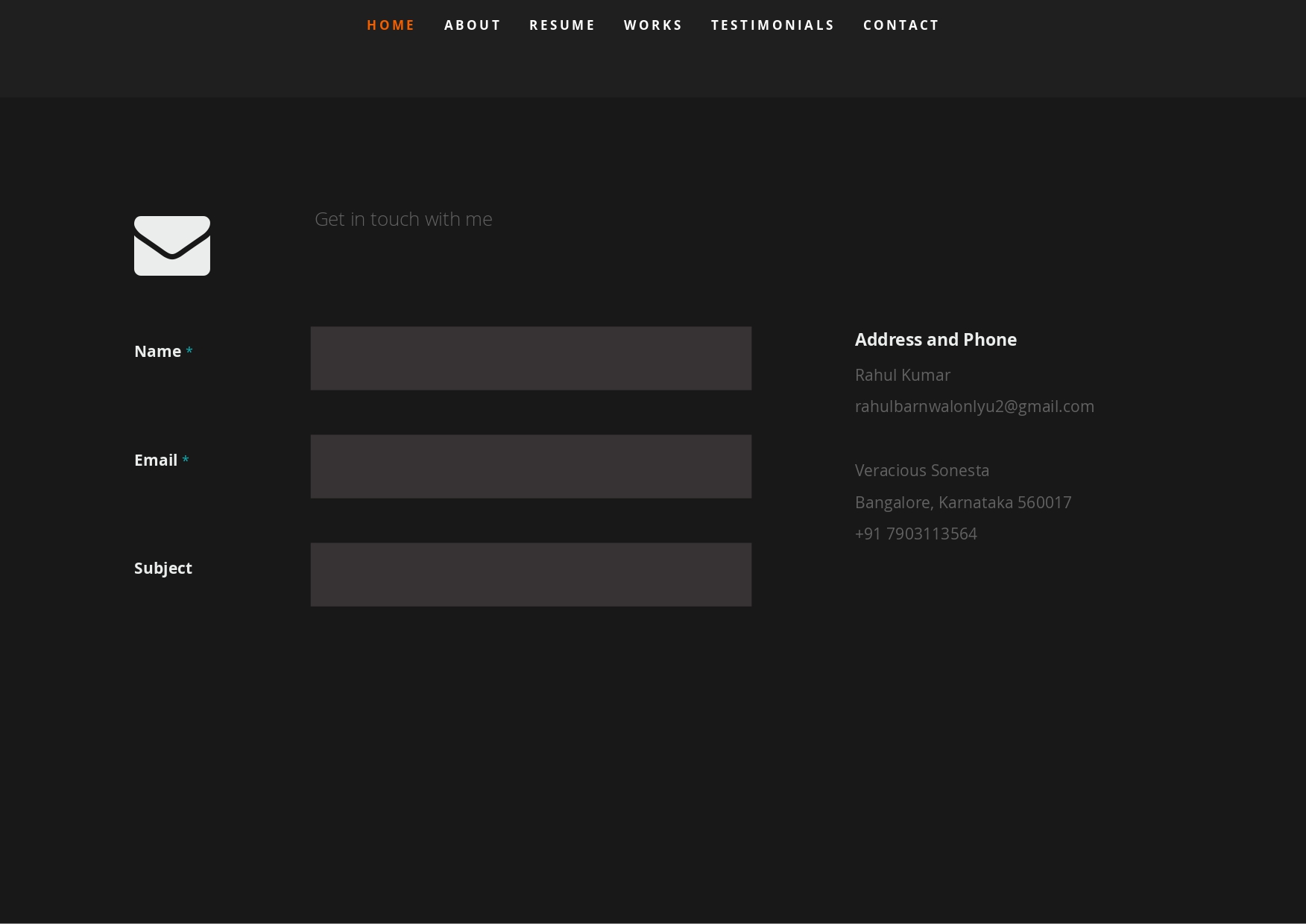Open the ABOUT navigation item
The height and width of the screenshot is (924, 1306).
(473, 25)
